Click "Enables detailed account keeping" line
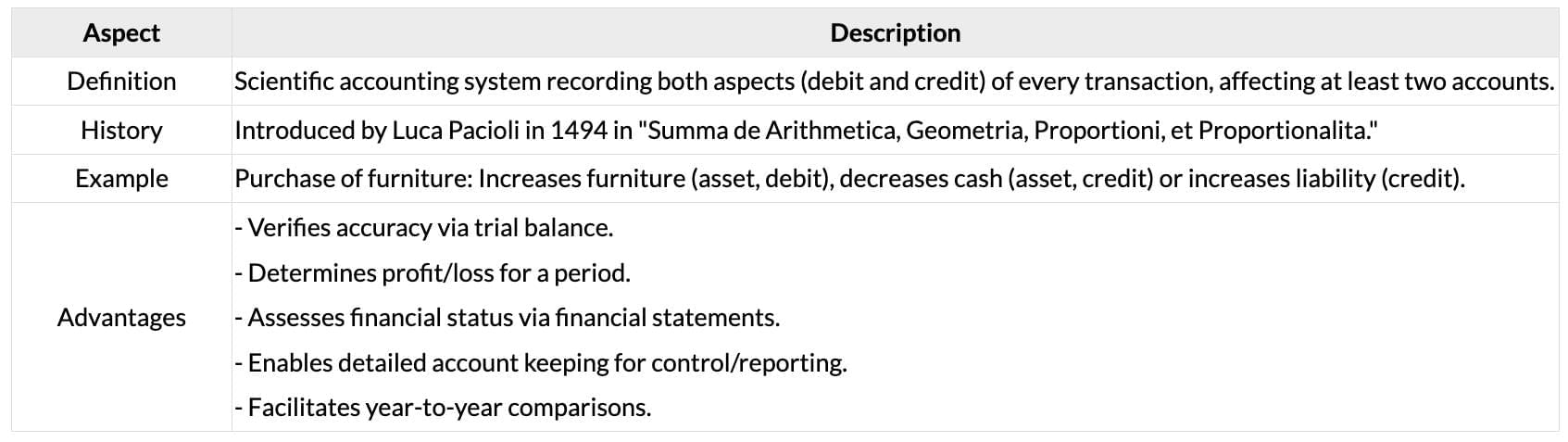 point(541,363)
